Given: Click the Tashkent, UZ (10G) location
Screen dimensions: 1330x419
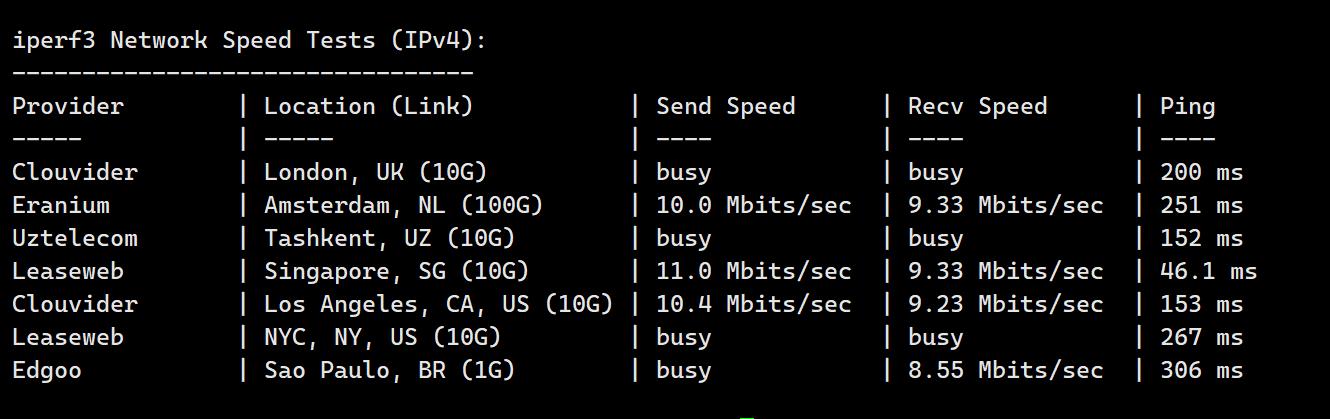Looking at the screenshot, I should tap(389, 238).
